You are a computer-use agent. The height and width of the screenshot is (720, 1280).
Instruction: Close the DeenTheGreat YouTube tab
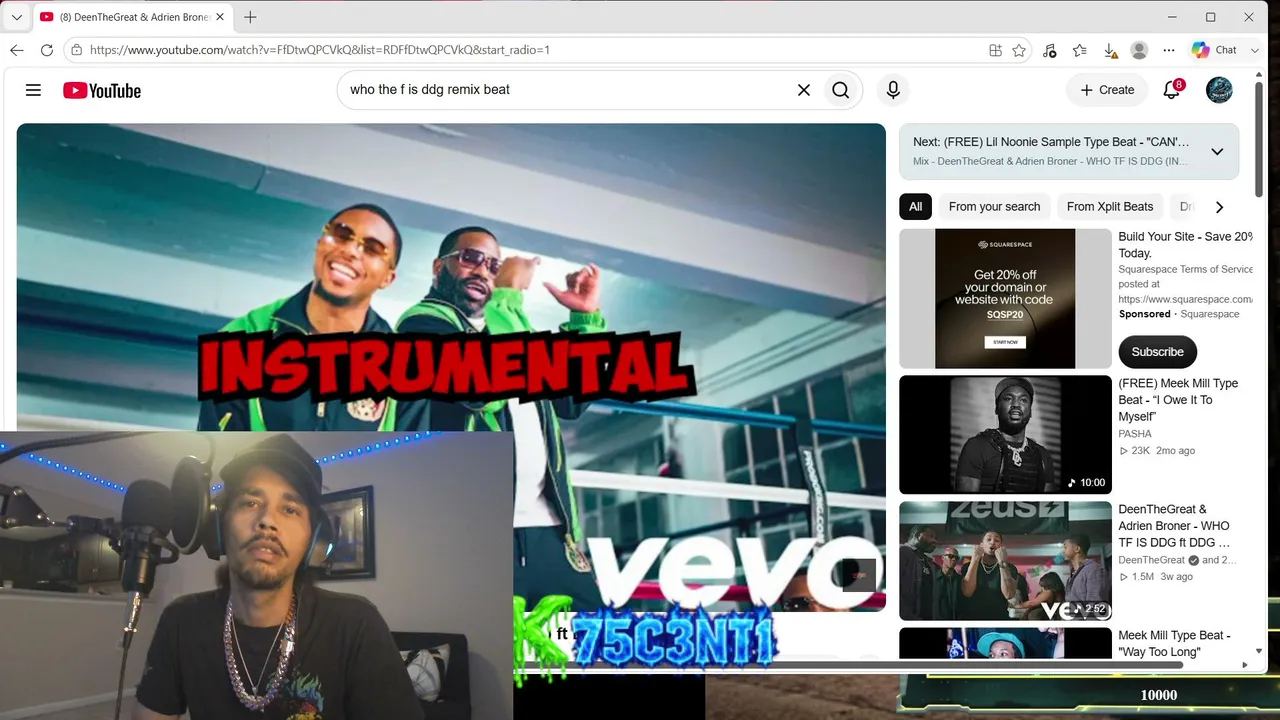point(220,17)
